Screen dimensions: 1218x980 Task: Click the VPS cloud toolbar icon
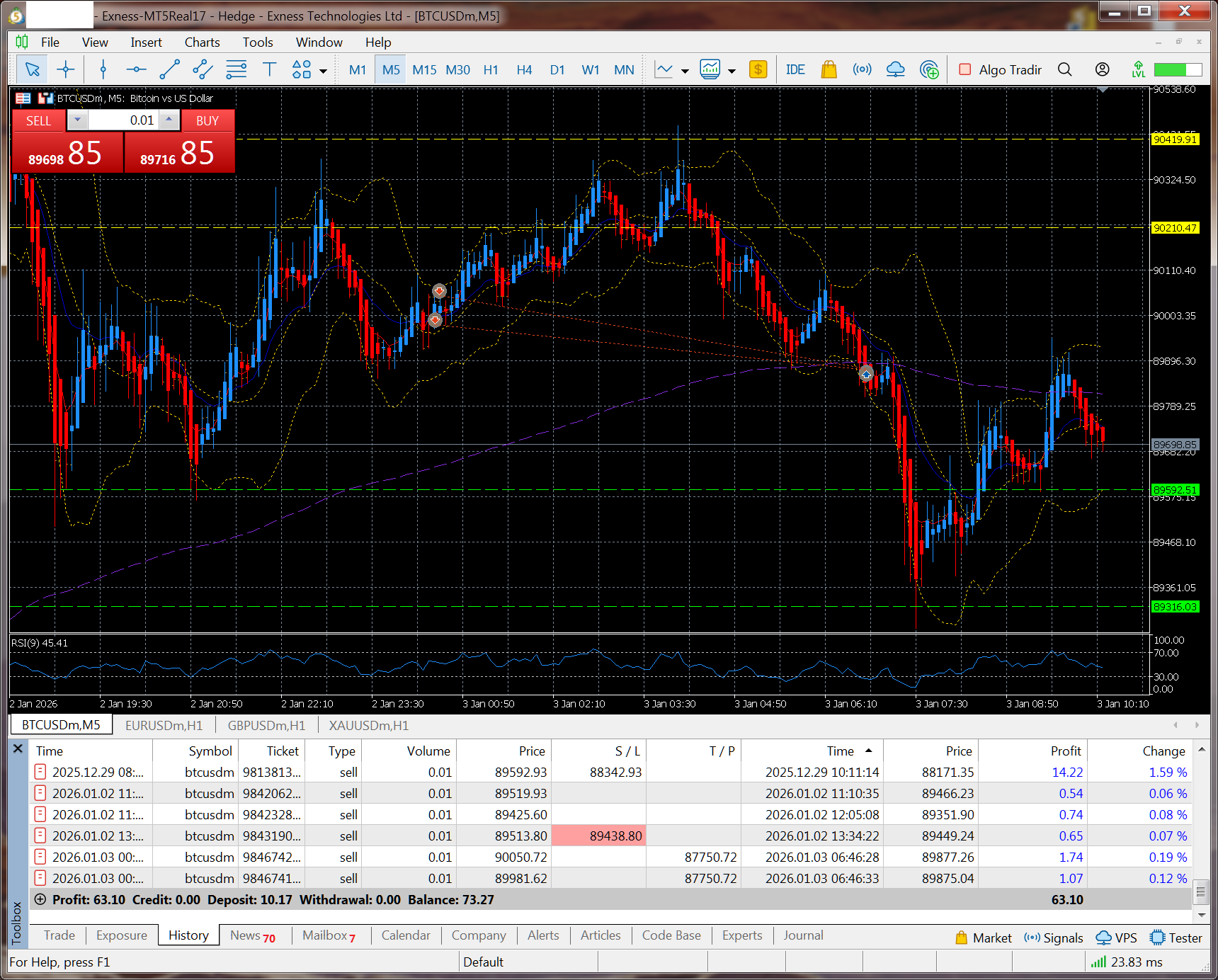(x=895, y=69)
